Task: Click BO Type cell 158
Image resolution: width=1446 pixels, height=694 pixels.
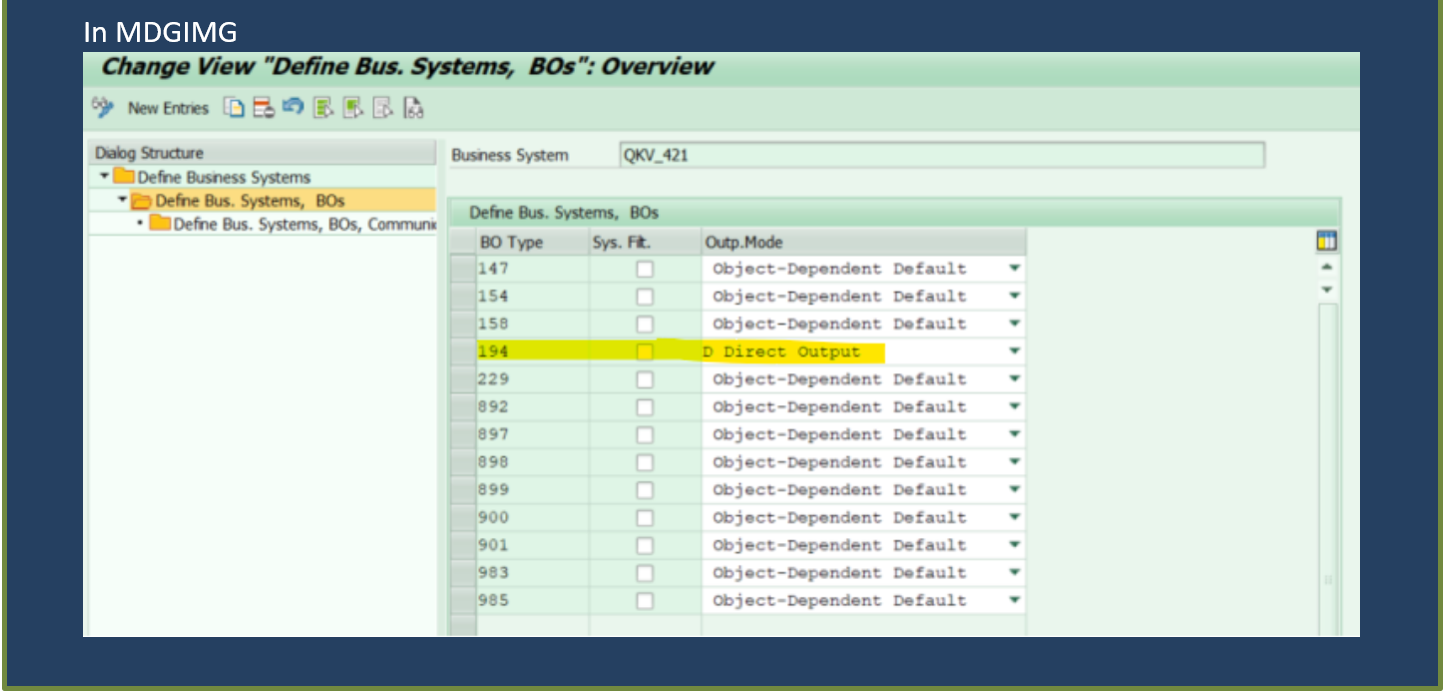Action: [x=532, y=324]
